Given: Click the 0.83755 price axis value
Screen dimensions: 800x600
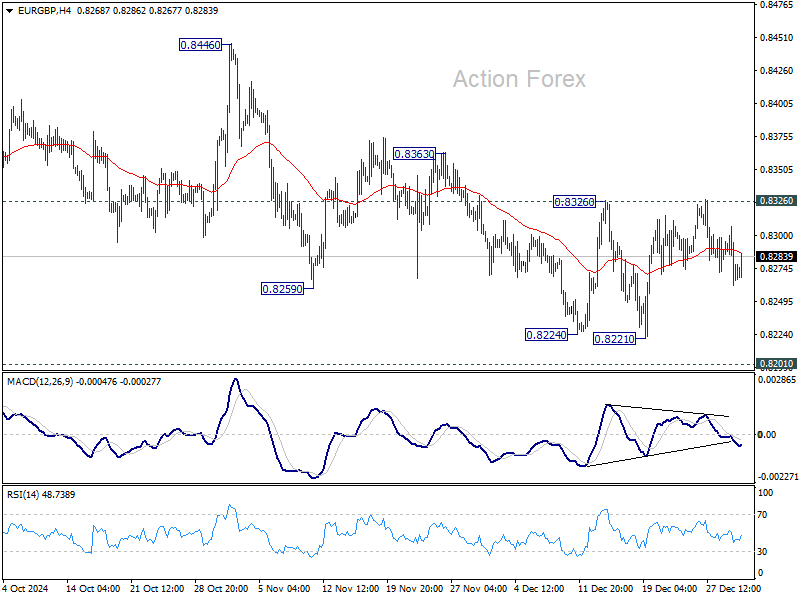Looking at the screenshot, I should click(777, 137).
